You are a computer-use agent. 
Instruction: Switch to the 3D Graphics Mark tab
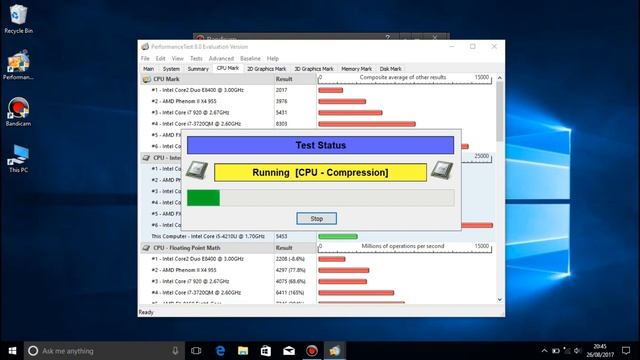pyautogui.click(x=314, y=69)
